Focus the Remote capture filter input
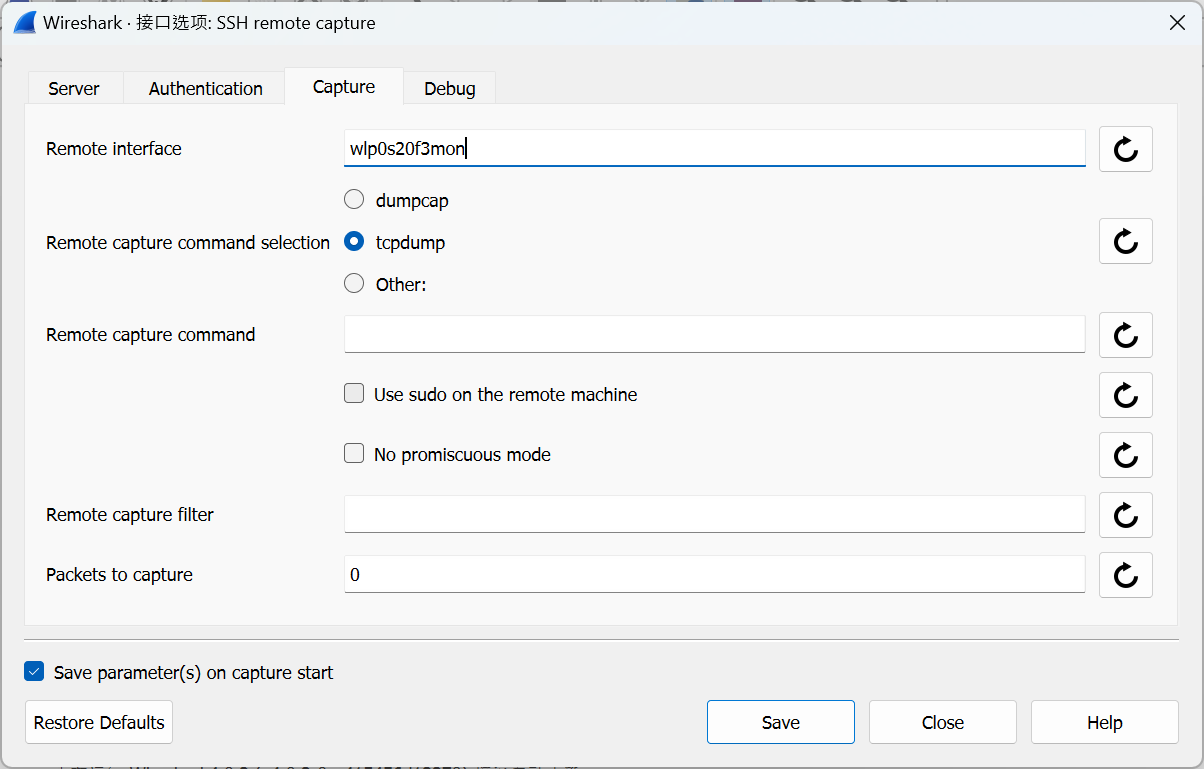Screen dimensions: 1204x769 pos(714,515)
